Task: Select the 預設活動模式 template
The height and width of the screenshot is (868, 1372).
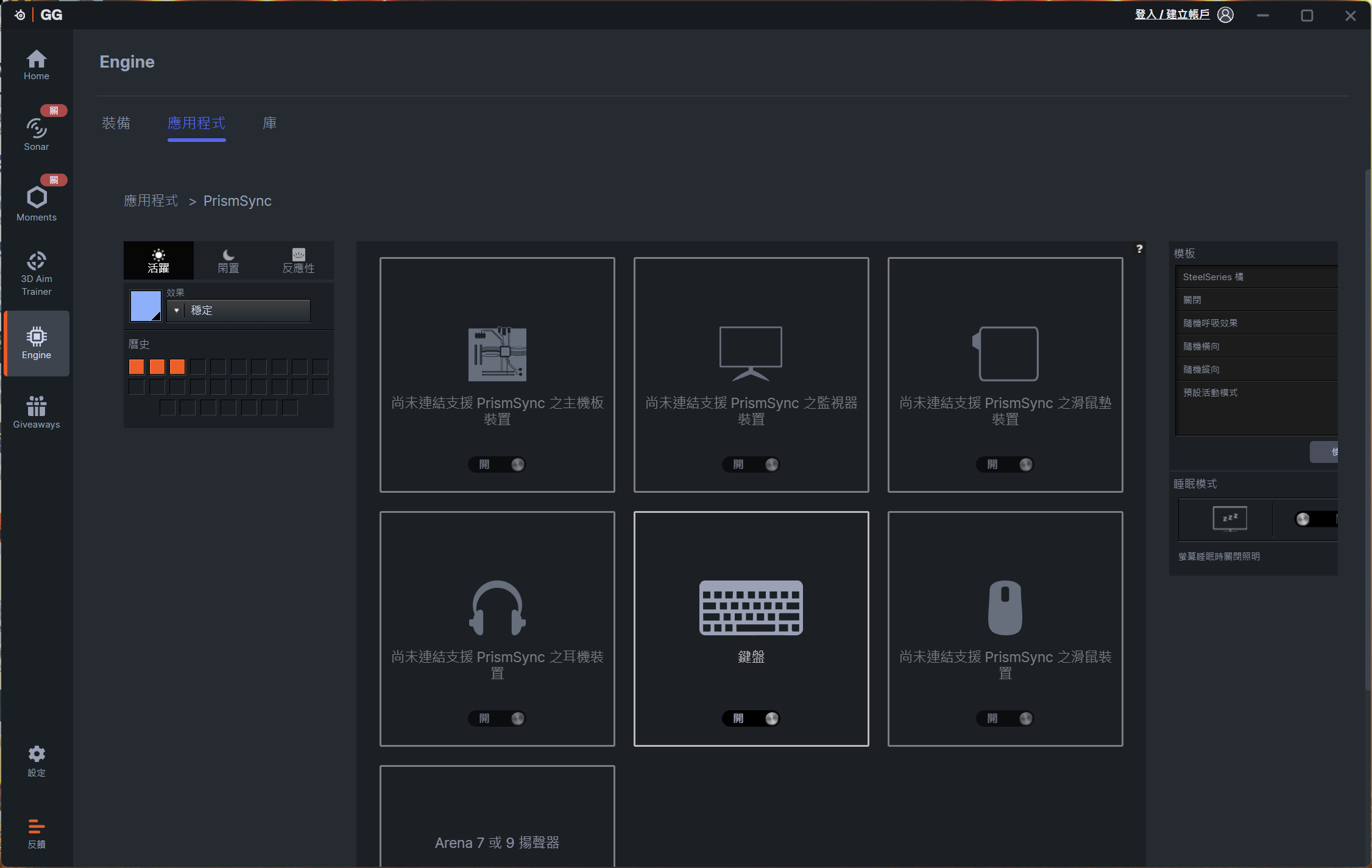Action: [x=1256, y=392]
